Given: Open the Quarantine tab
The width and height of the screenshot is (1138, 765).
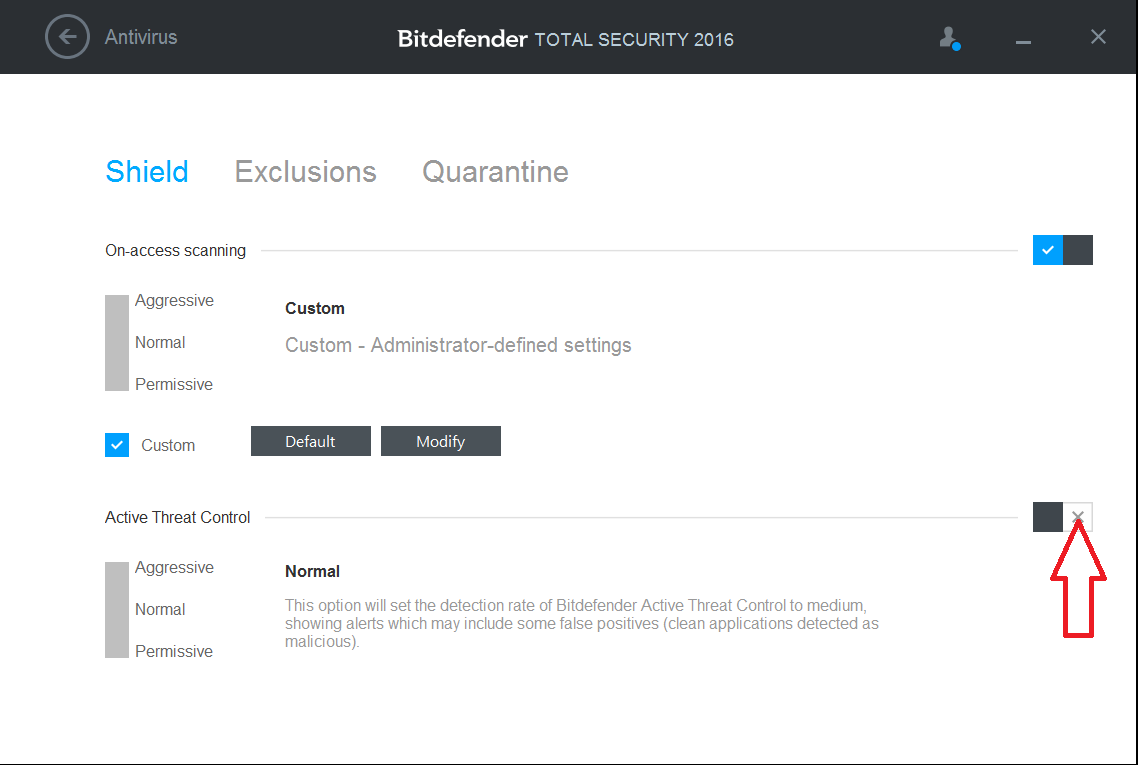Looking at the screenshot, I should 495,172.
